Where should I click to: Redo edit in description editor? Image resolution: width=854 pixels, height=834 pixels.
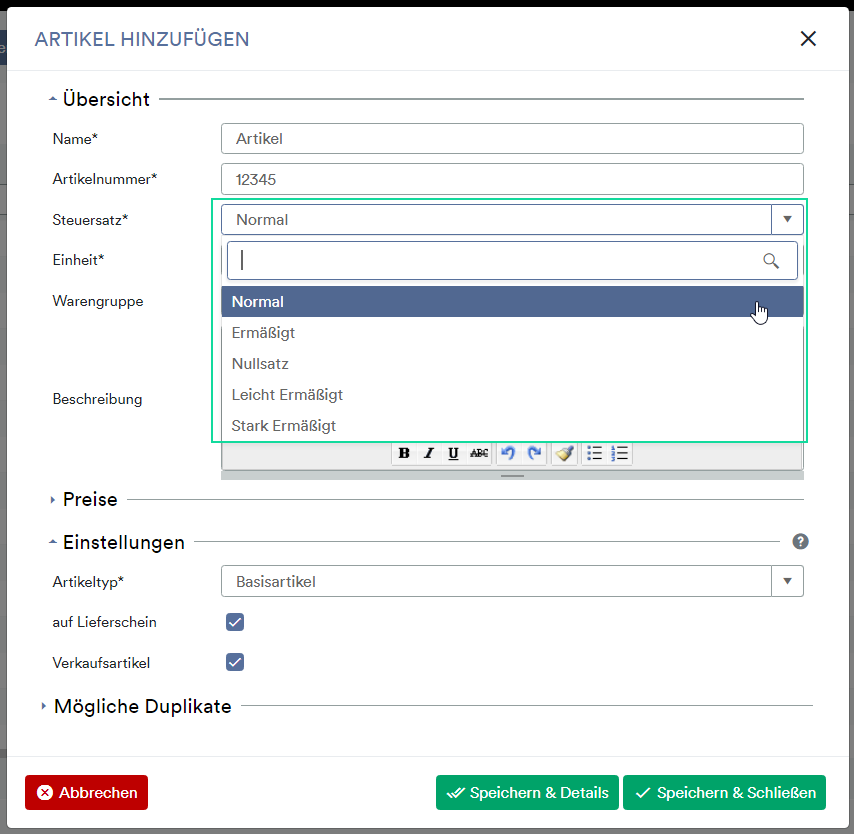click(535, 453)
